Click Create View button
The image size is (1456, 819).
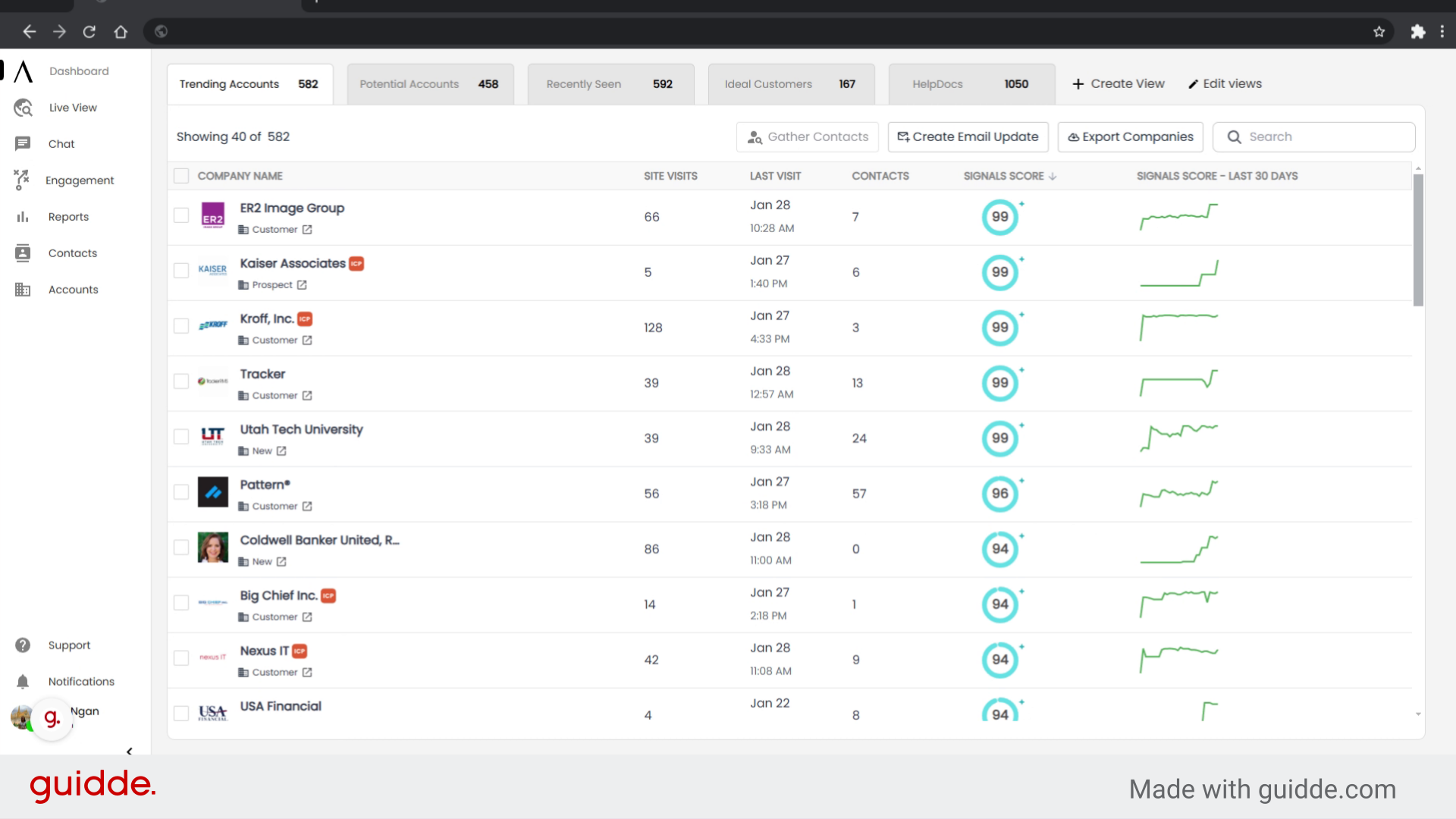tap(1119, 84)
